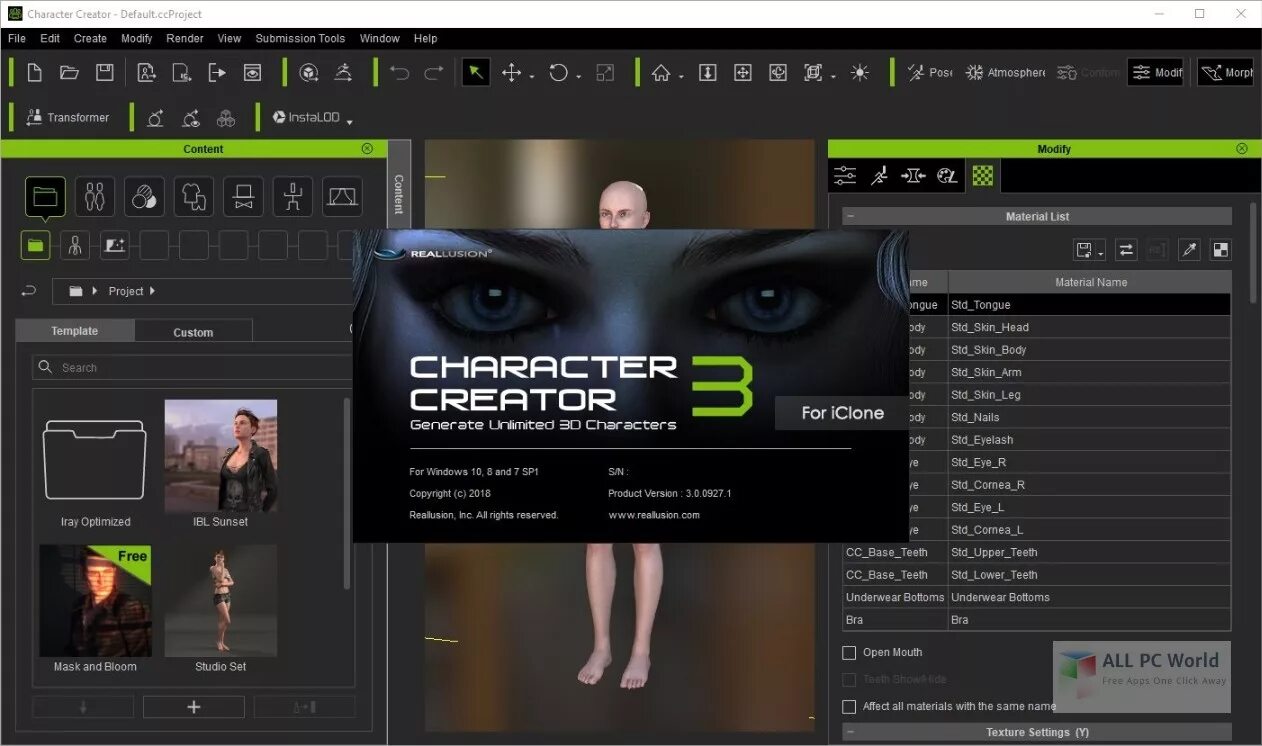Select the Stage curtains category icon
Image resolution: width=1262 pixels, height=746 pixels.
342,197
